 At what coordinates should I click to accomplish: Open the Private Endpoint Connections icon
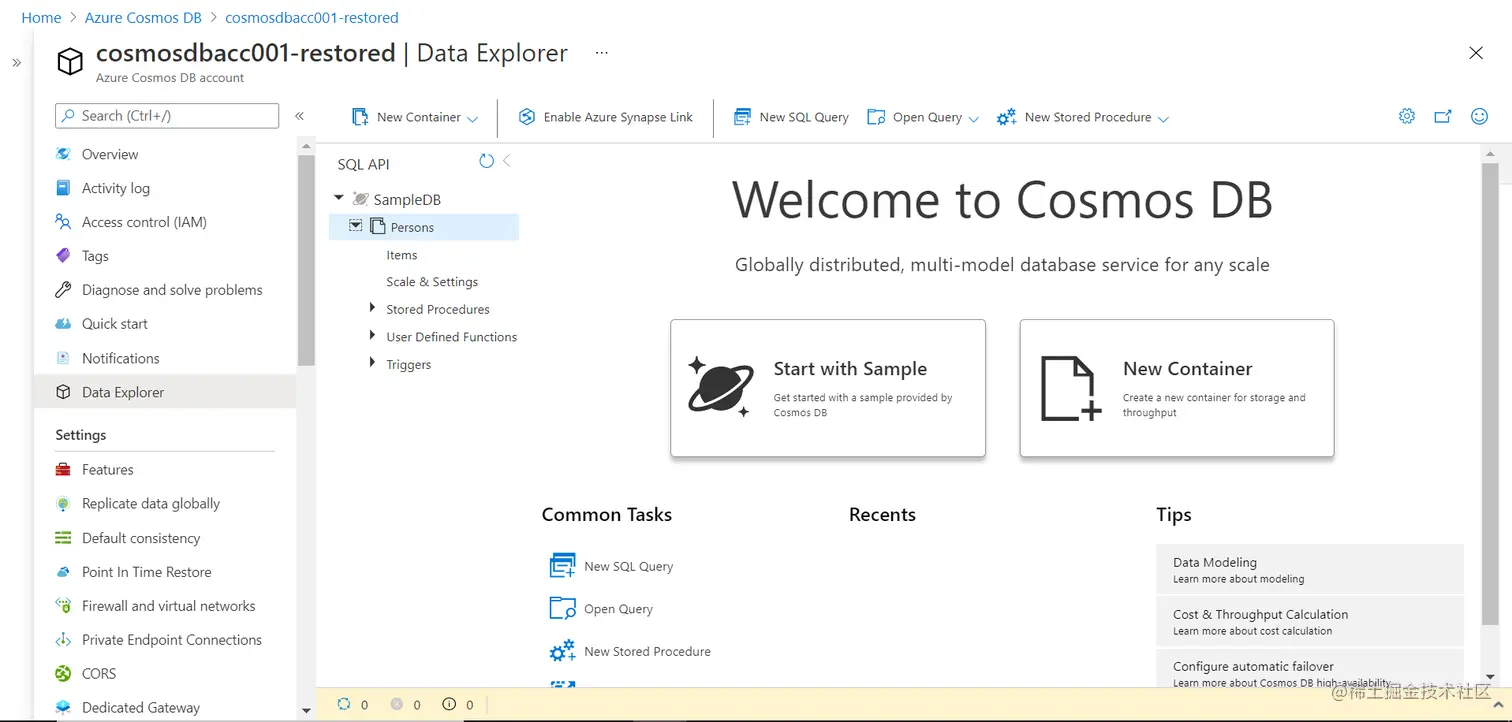[x=63, y=640]
